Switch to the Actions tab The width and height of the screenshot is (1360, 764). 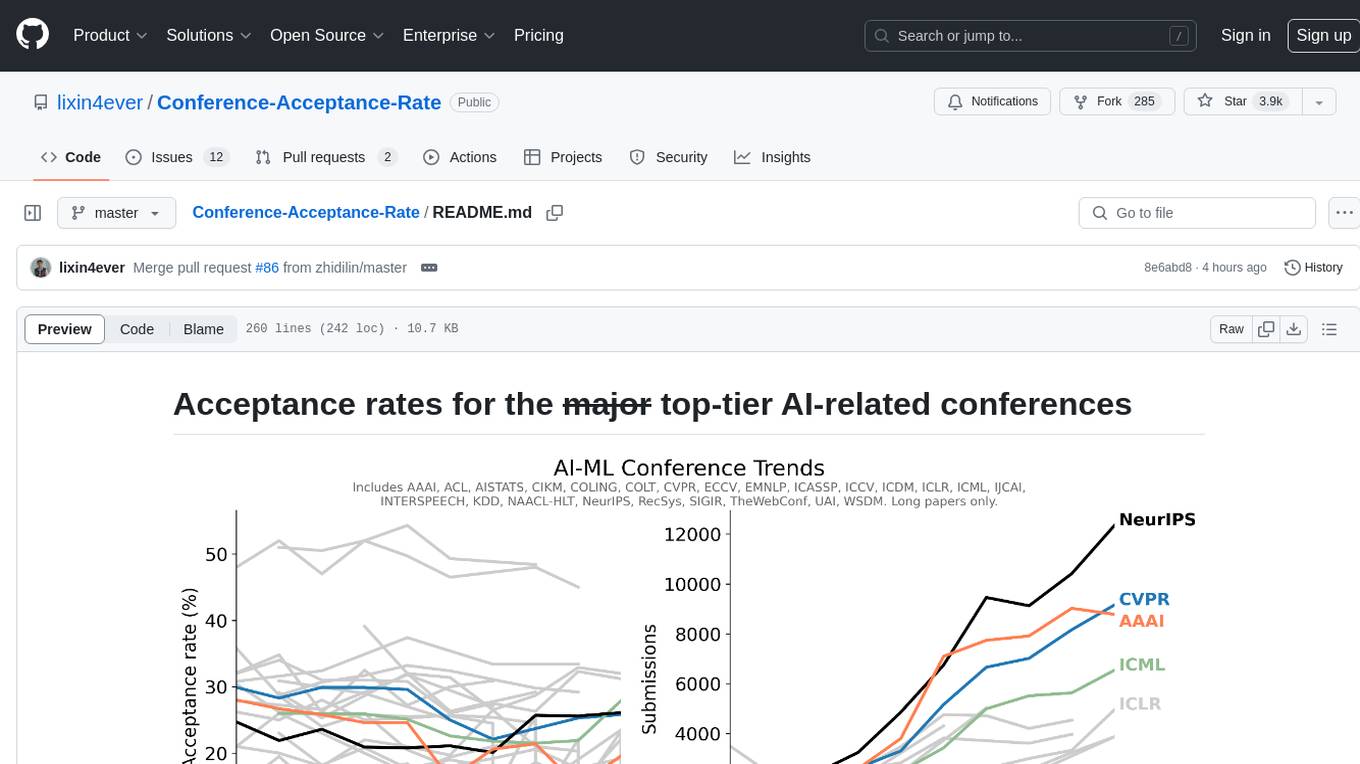pyautogui.click(x=460, y=157)
